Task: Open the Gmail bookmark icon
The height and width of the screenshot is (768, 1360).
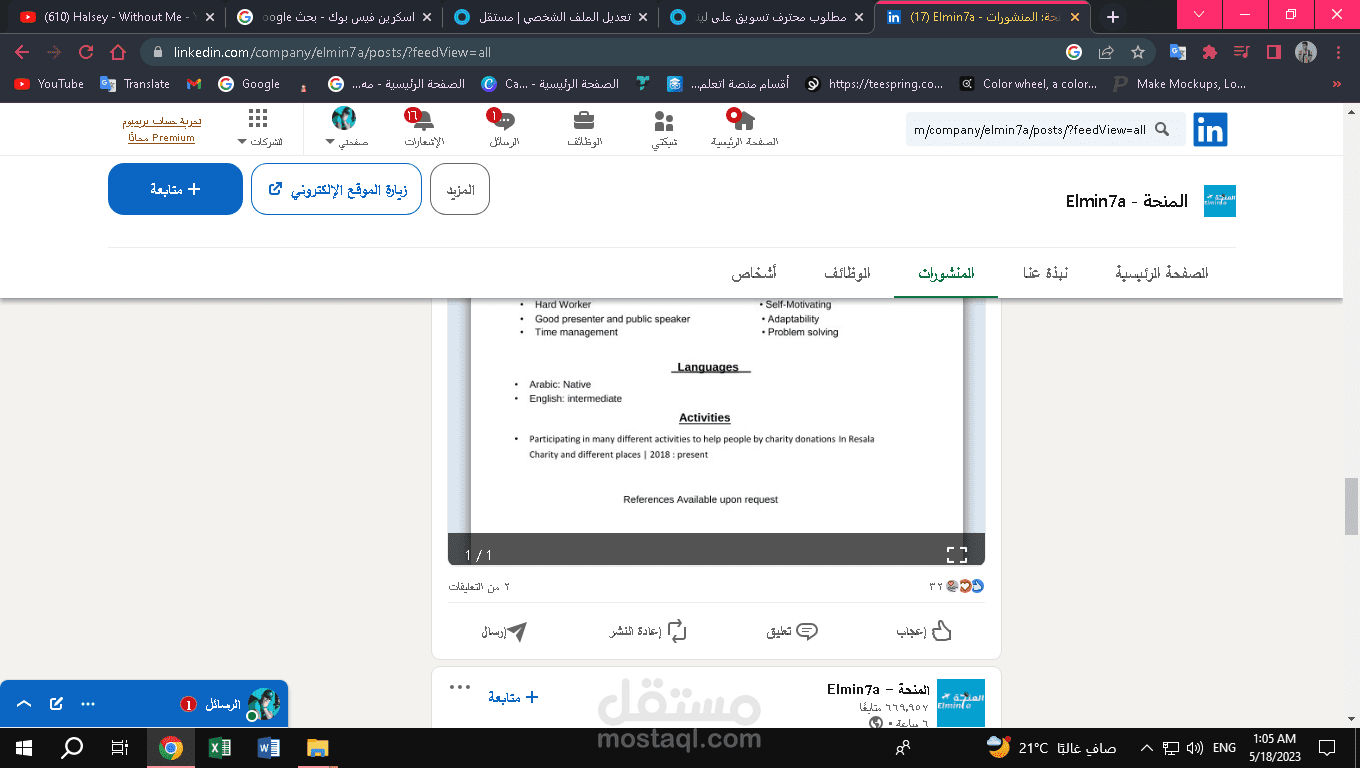Action: (x=193, y=84)
